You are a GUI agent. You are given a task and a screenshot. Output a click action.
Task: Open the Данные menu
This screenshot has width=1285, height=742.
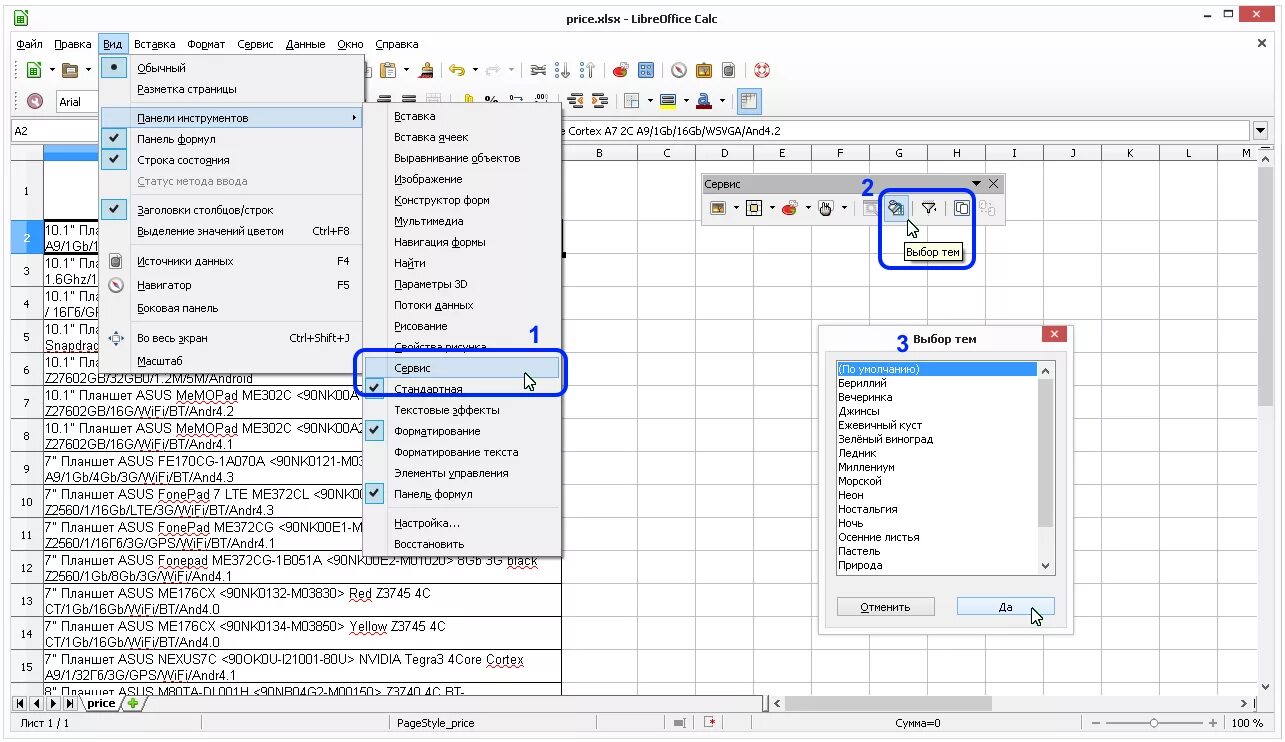(305, 44)
